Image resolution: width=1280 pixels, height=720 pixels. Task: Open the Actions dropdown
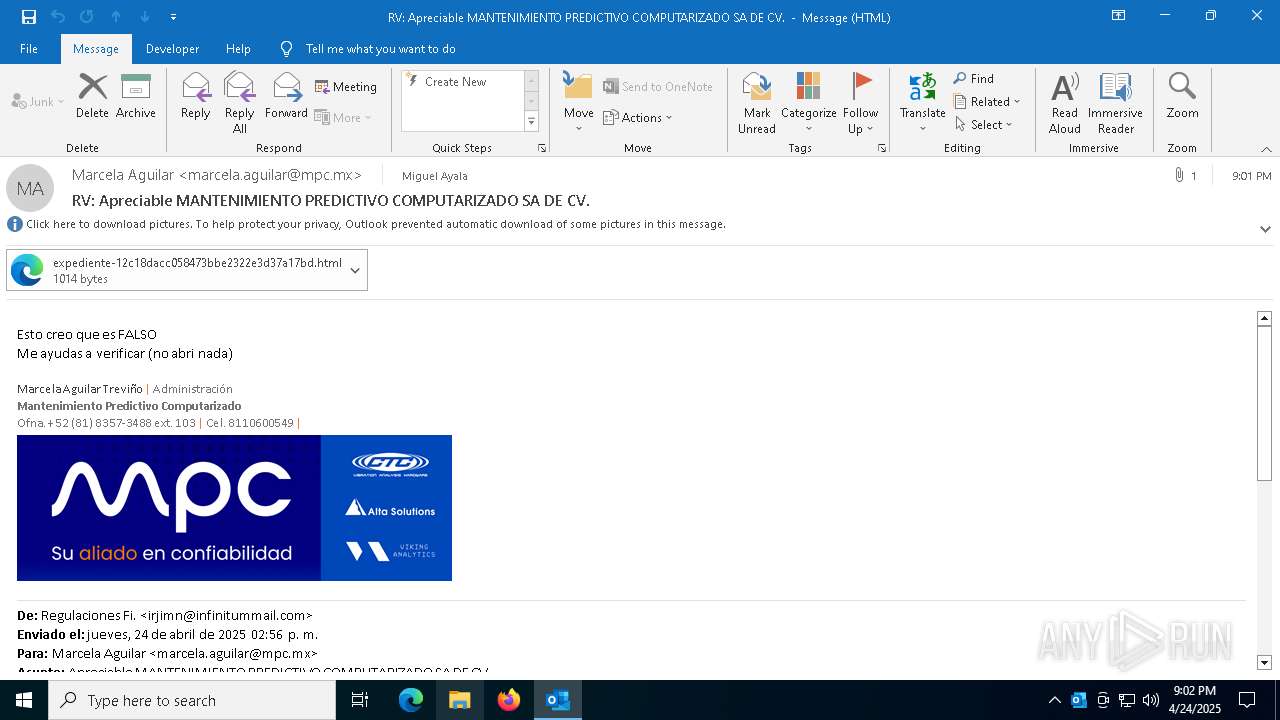pyautogui.click(x=638, y=117)
